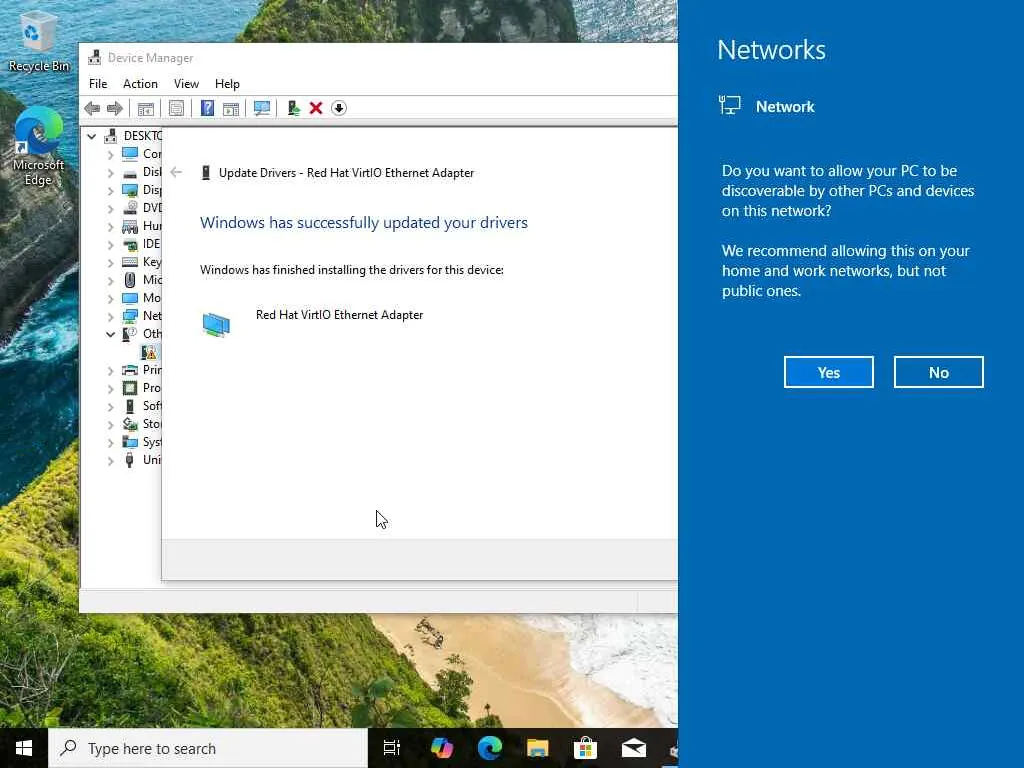Viewport: 1024px width, 768px height.
Task: Click the blue Help question mark icon
Action: point(207,108)
